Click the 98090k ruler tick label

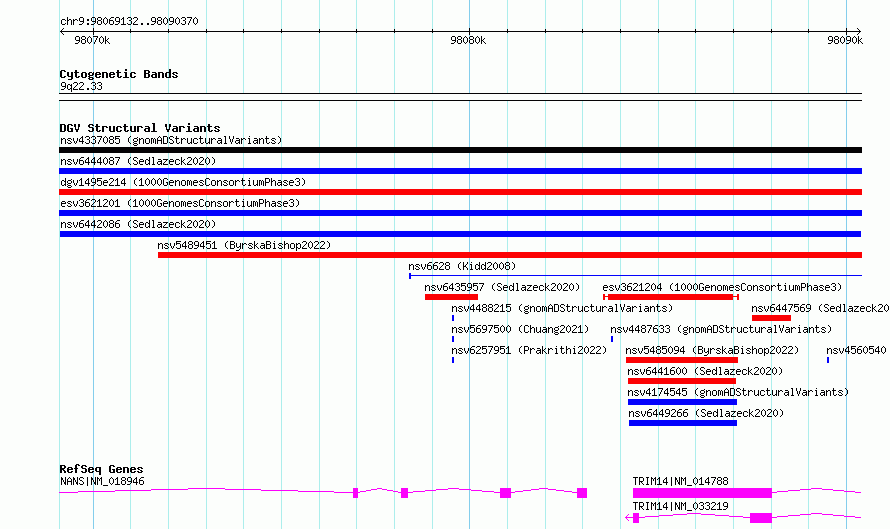845,40
